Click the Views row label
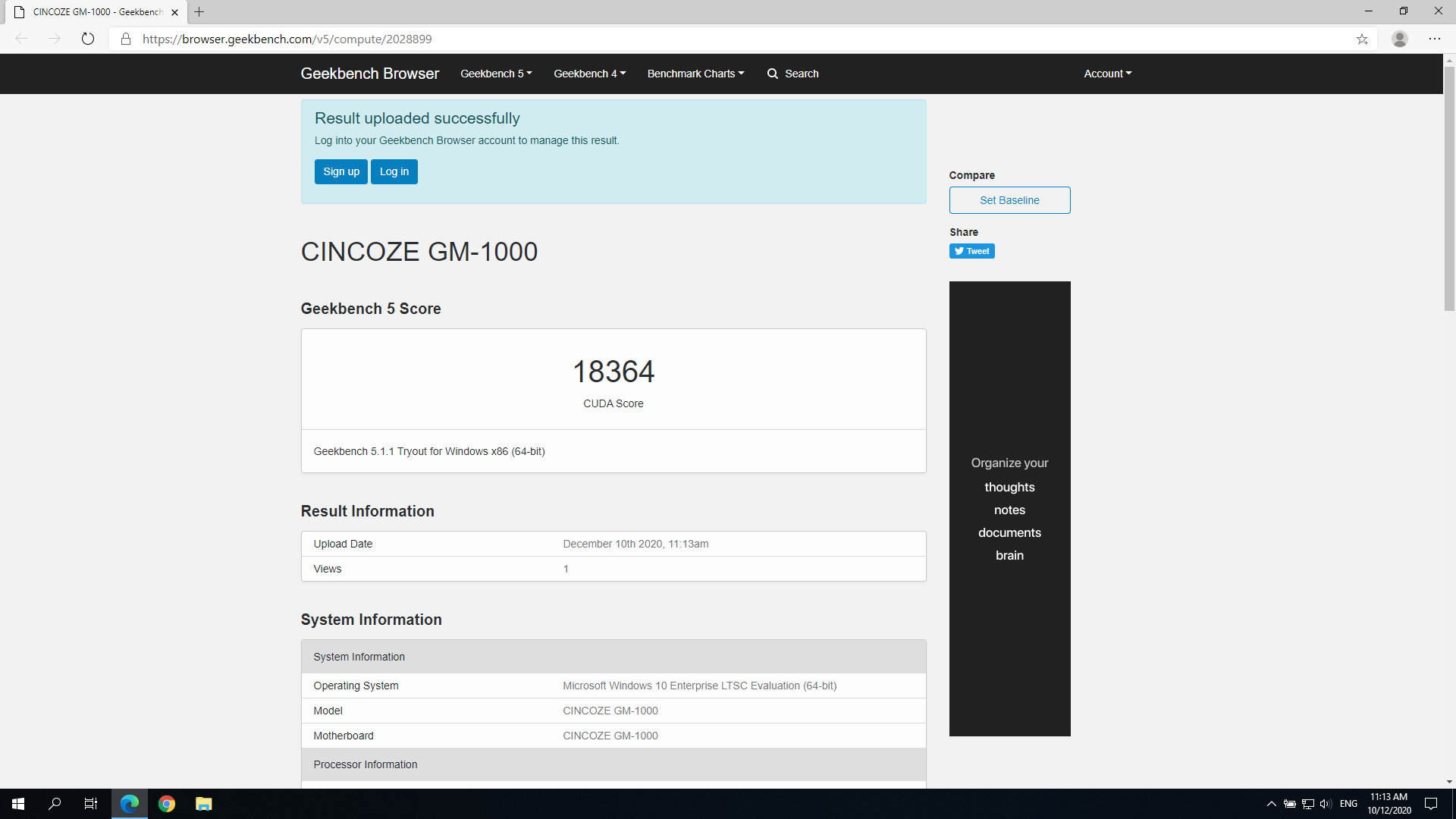Viewport: 1456px width, 819px height. click(x=328, y=569)
